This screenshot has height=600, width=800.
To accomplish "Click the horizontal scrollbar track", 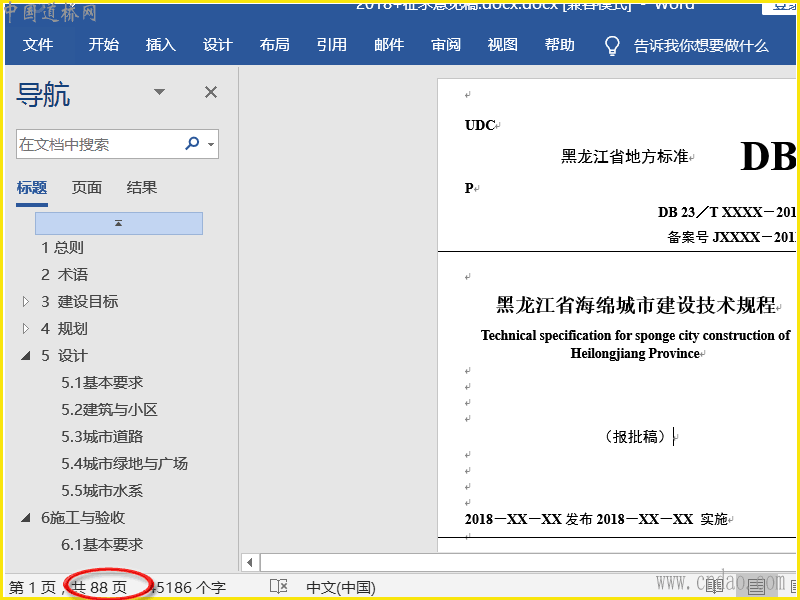I will click(x=528, y=563).
